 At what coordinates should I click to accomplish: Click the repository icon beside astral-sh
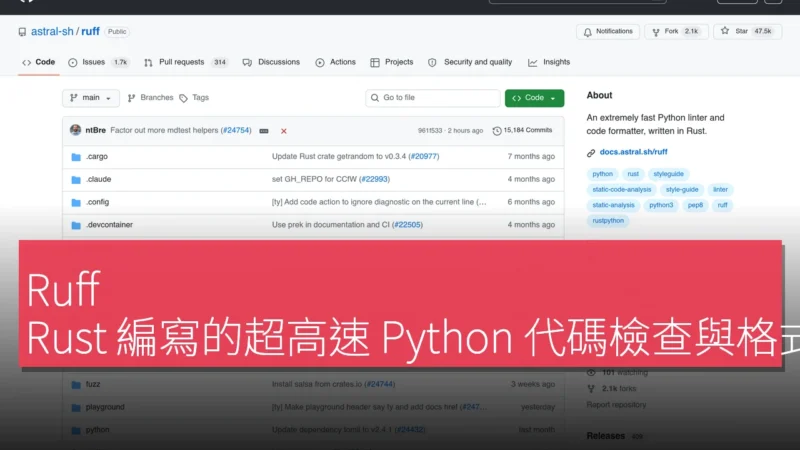(x=22, y=32)
